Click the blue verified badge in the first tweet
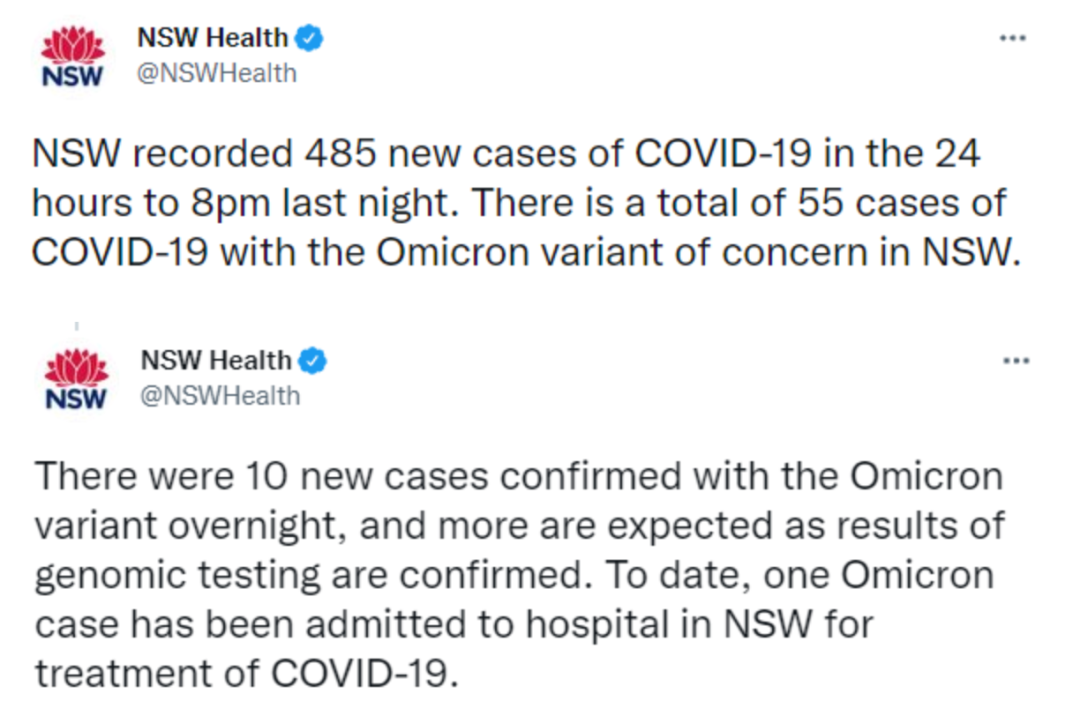The height and width of the screenshot is (716, 1080). tap(309, 38)
